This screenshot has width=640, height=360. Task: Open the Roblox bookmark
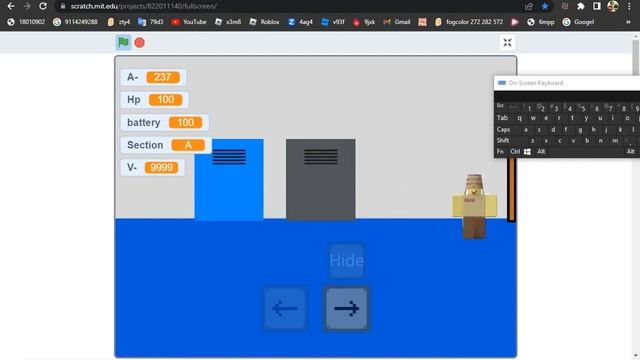point(264,22)
